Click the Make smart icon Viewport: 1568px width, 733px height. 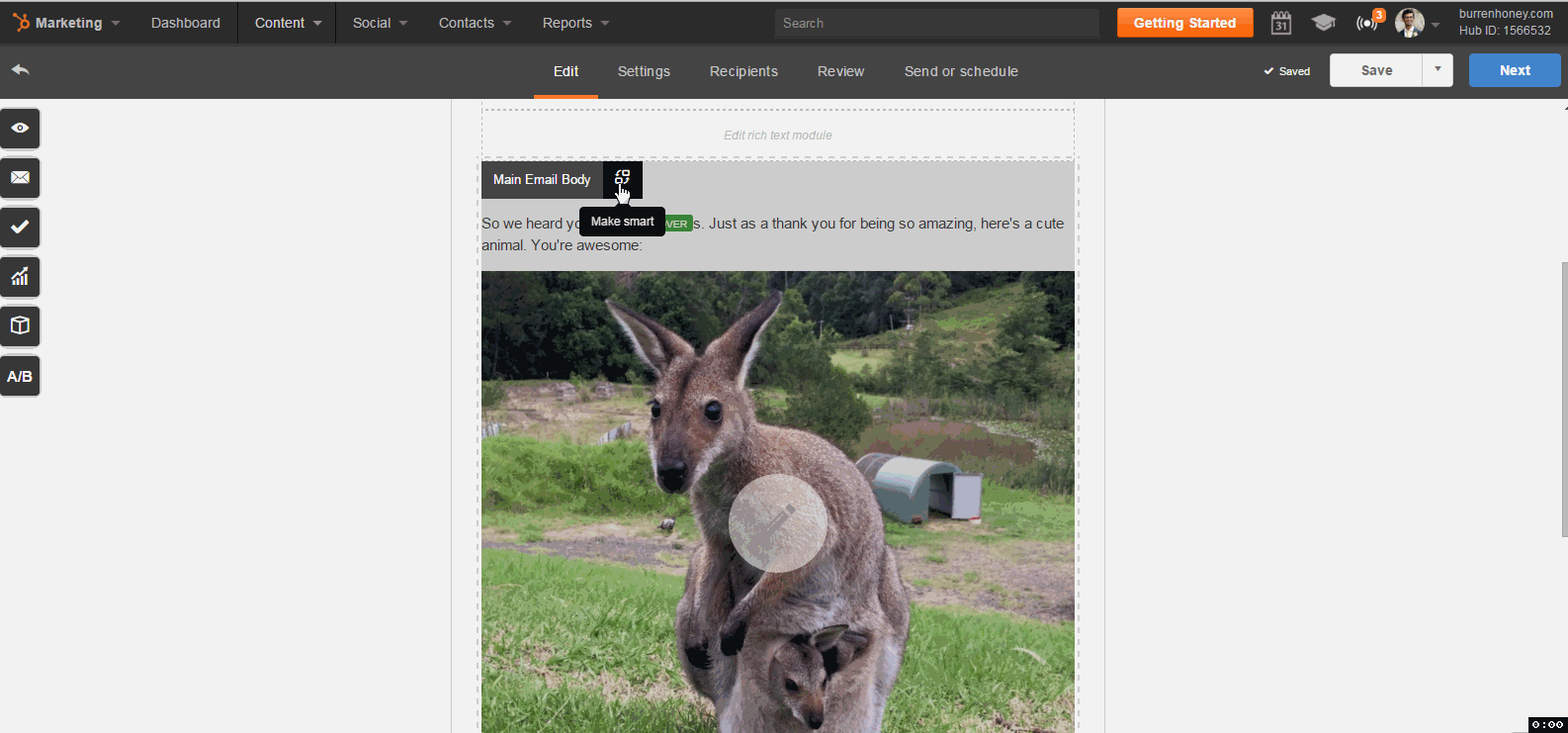[x=622, y=178]
